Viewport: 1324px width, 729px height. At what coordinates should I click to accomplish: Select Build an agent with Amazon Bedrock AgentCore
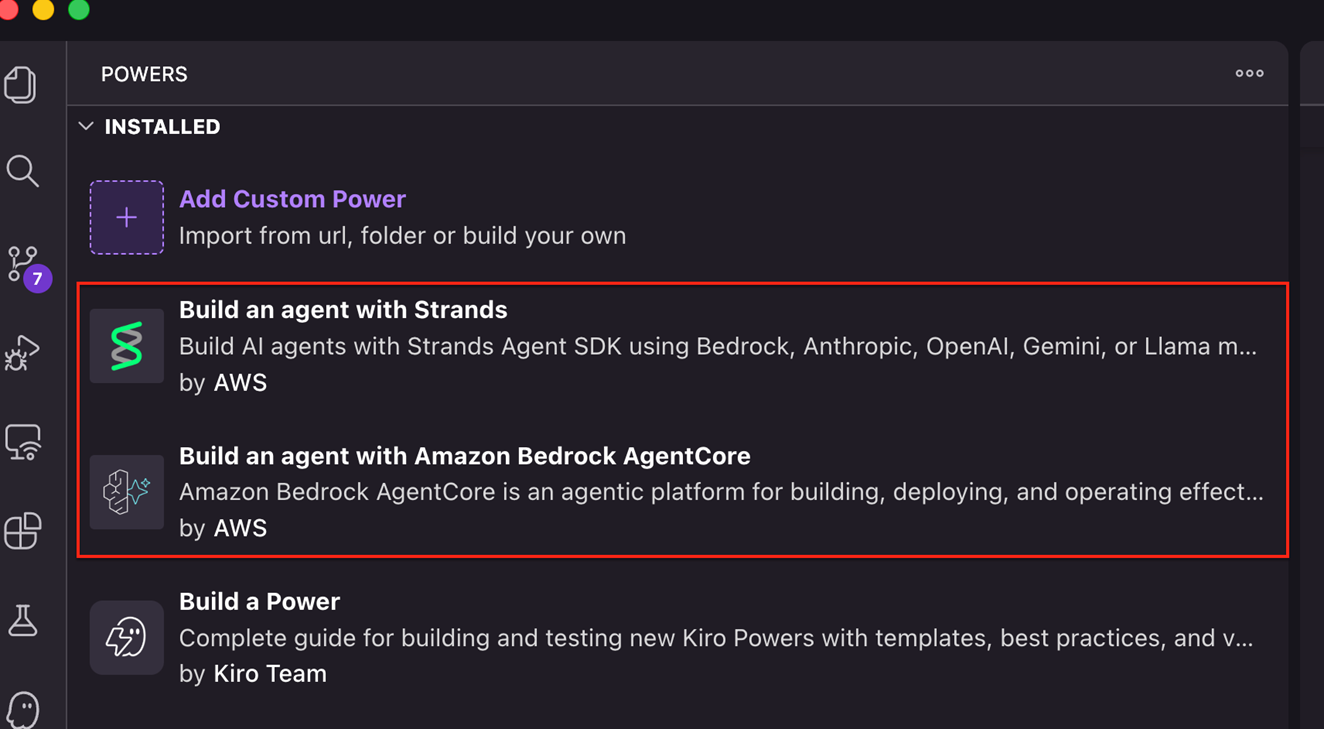coord(464,456)
